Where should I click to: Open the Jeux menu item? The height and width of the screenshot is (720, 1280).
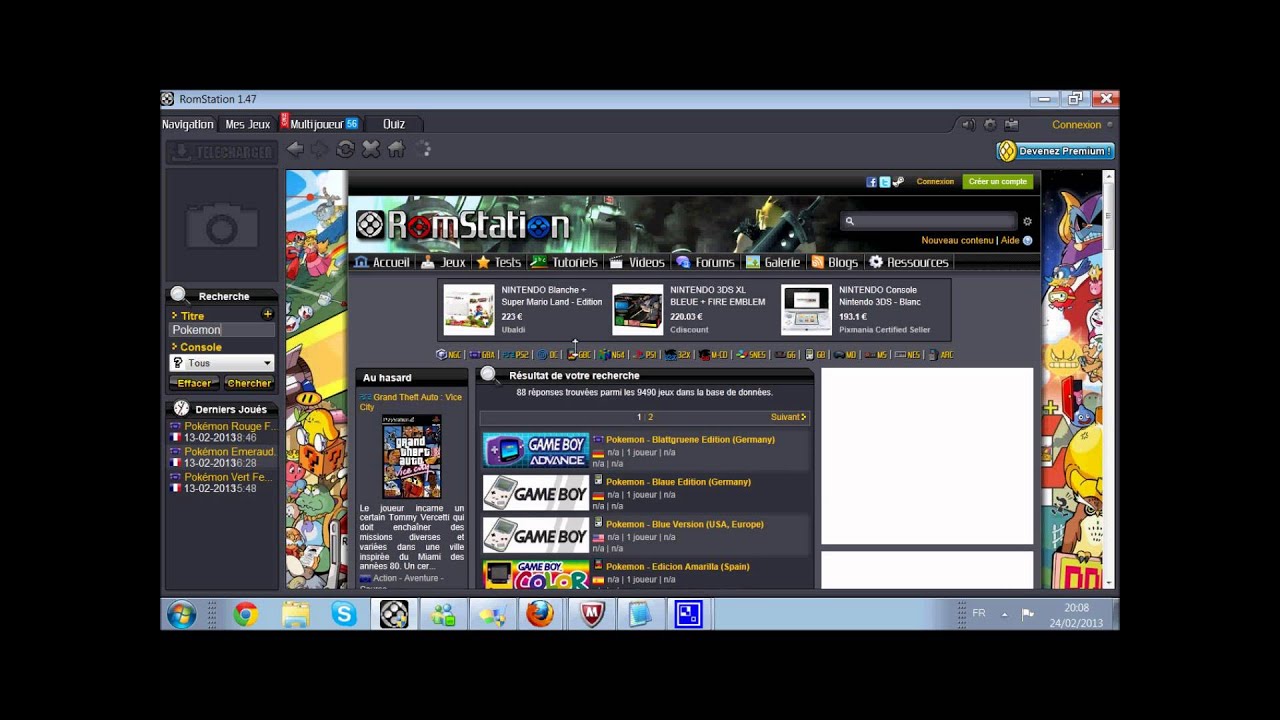tap(443, 262)
